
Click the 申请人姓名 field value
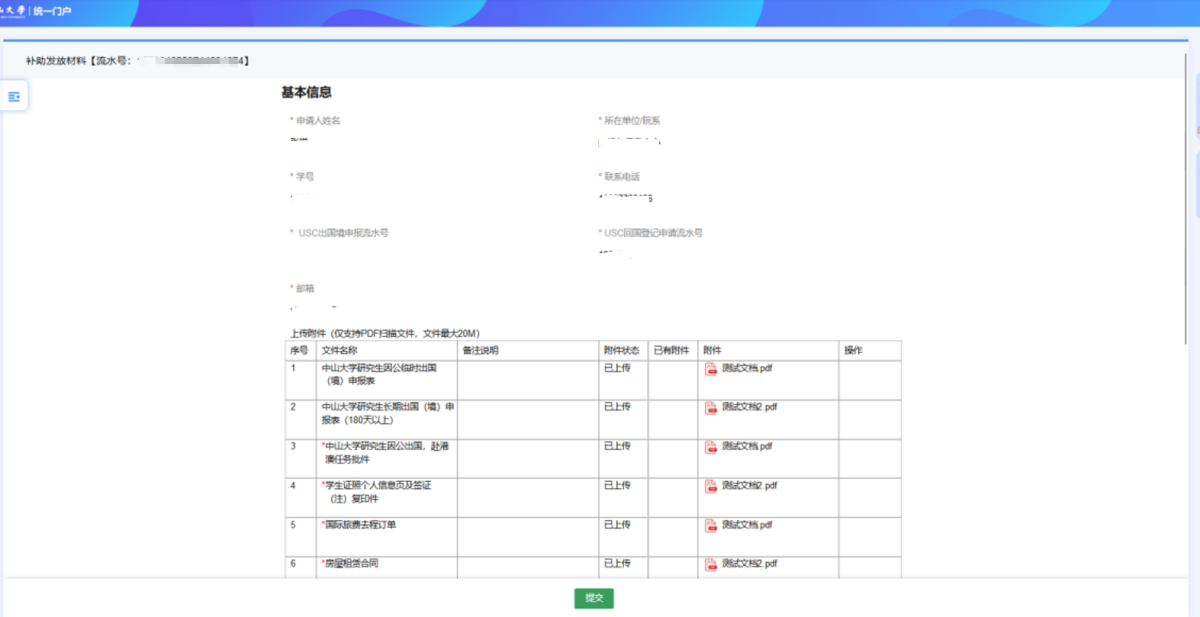[300, 139]
